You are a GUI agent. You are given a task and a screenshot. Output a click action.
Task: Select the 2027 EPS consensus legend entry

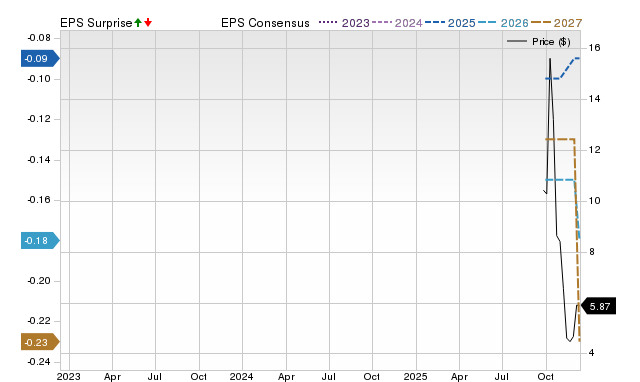[x=556, y=23]
